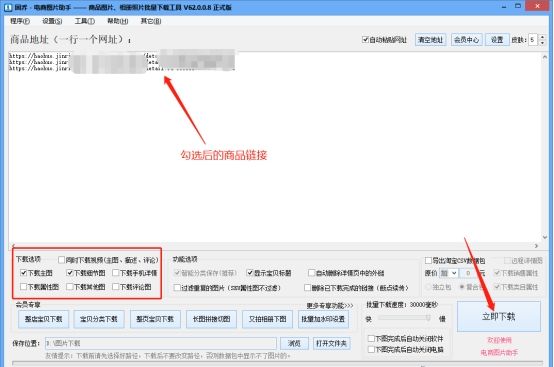Decrease the thread count with the down arrow

pyautogui.click(x=542, y=43)
